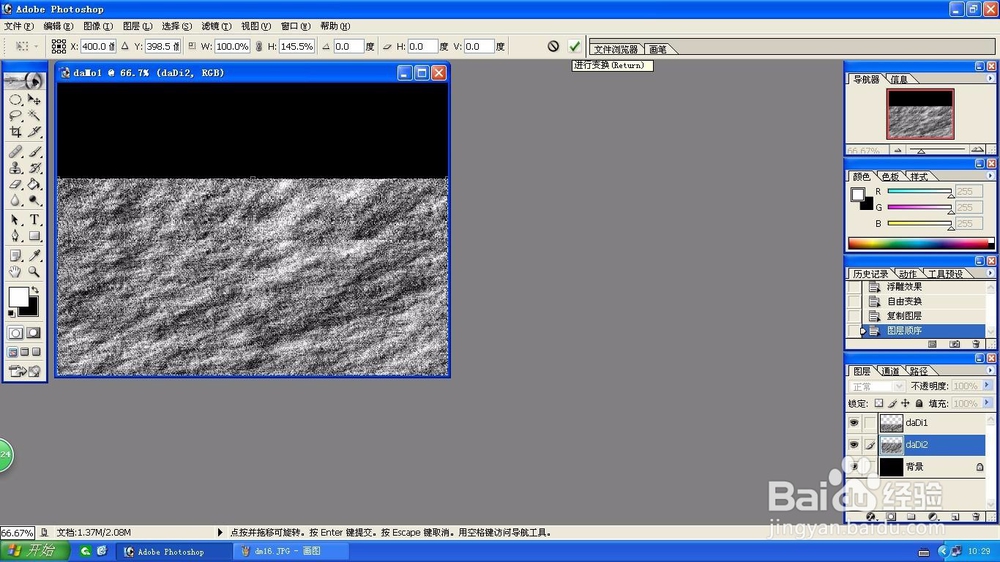Screen dimensions: 1000x562
Task: Open the Navigator panel flyout menu
Action: (x=990, y=78)
